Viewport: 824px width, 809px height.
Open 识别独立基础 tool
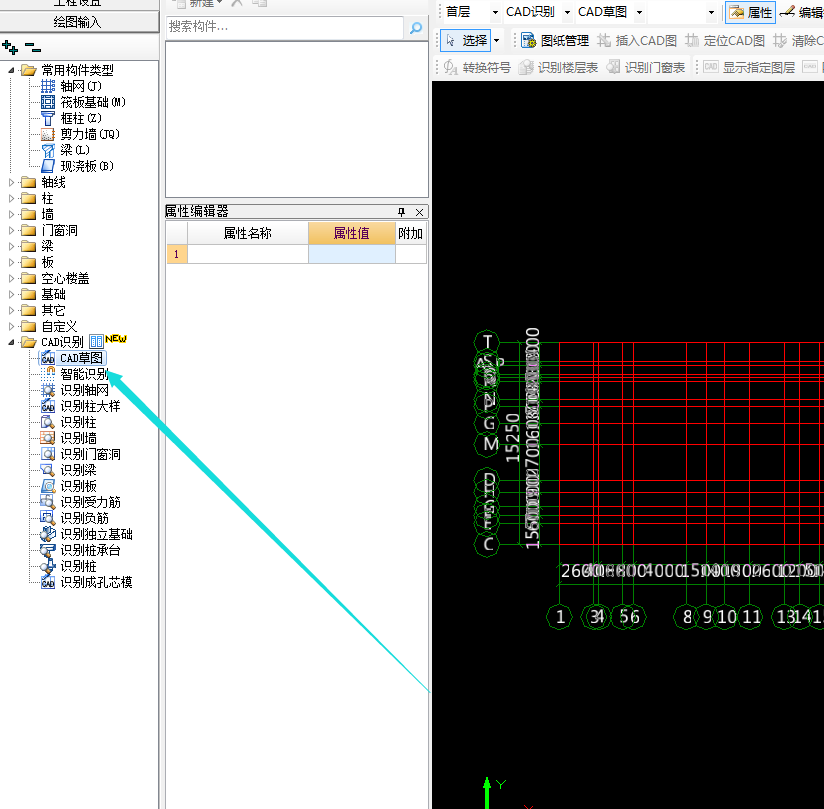point(87,534)
